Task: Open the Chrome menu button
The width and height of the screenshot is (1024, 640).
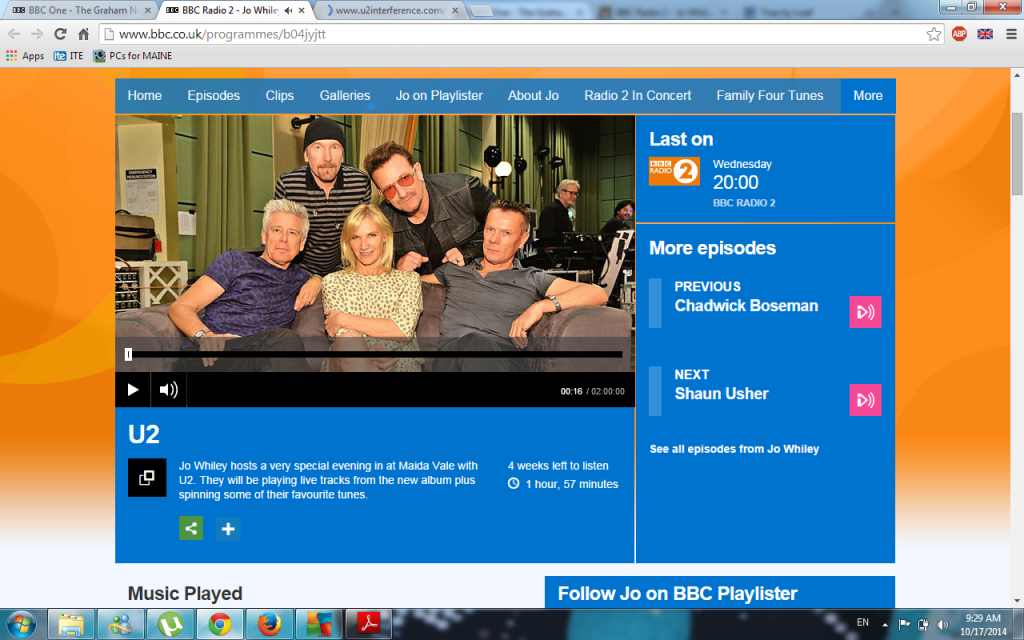Action: 1011,34
